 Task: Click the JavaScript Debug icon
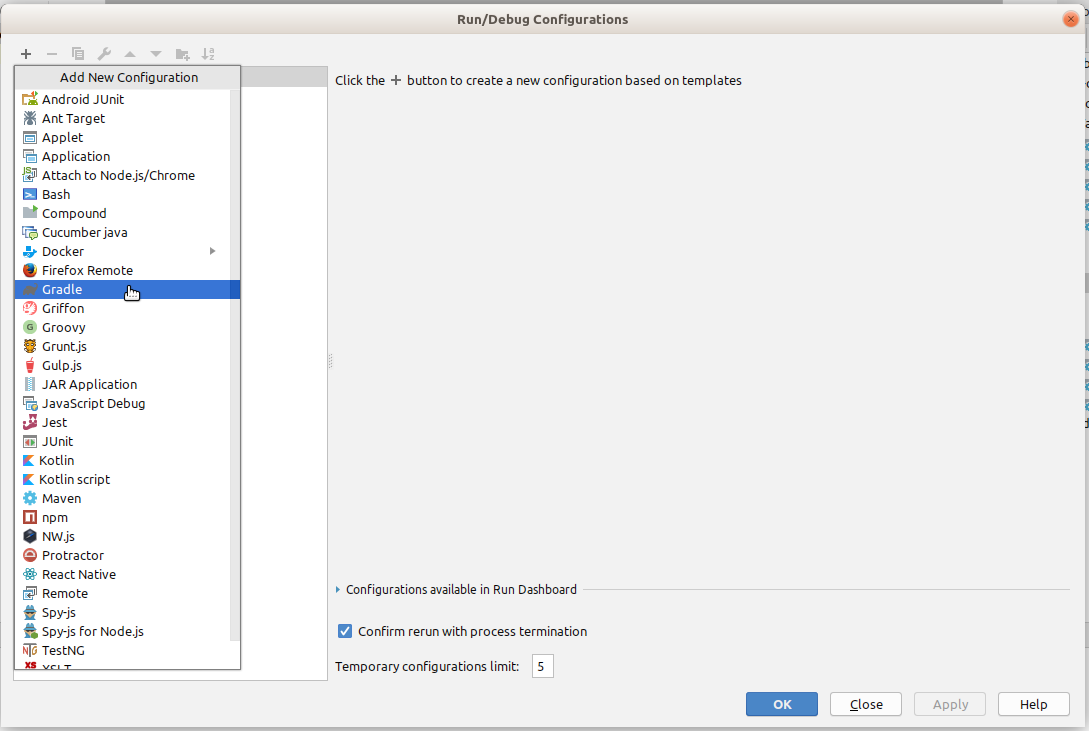[30, 403]
